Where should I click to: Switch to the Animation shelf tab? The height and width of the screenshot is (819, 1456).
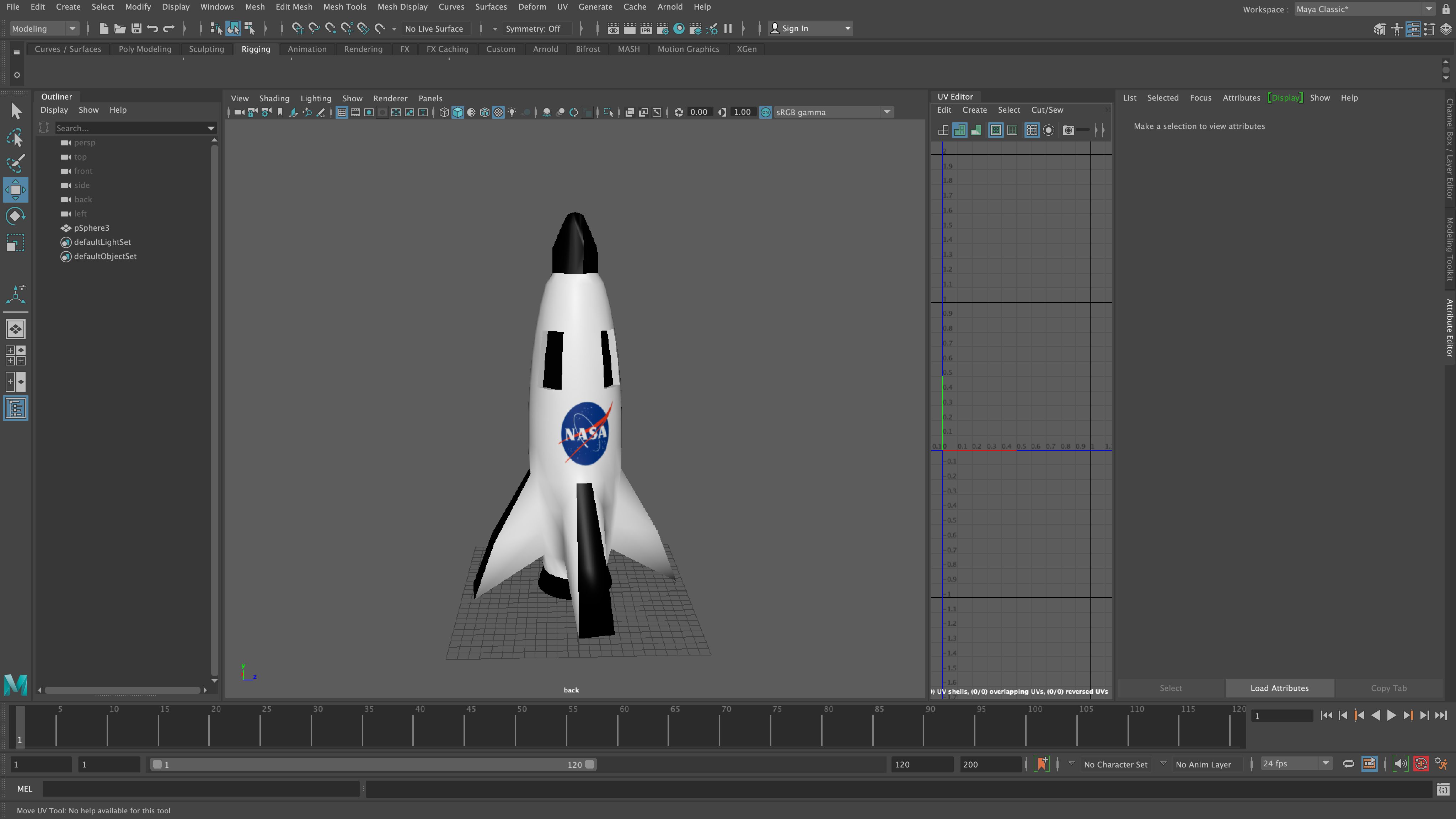click(x=307, y=49)
